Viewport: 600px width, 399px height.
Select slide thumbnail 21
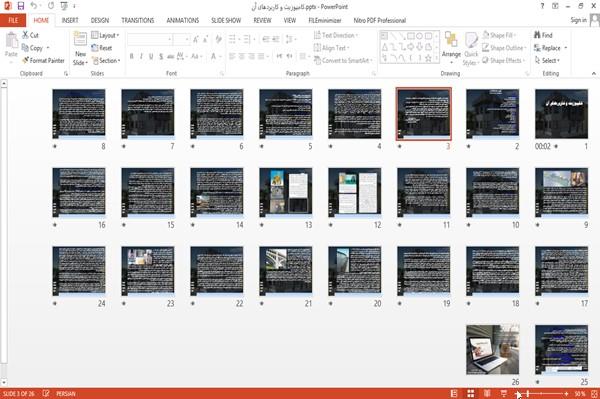coord(285,271)
